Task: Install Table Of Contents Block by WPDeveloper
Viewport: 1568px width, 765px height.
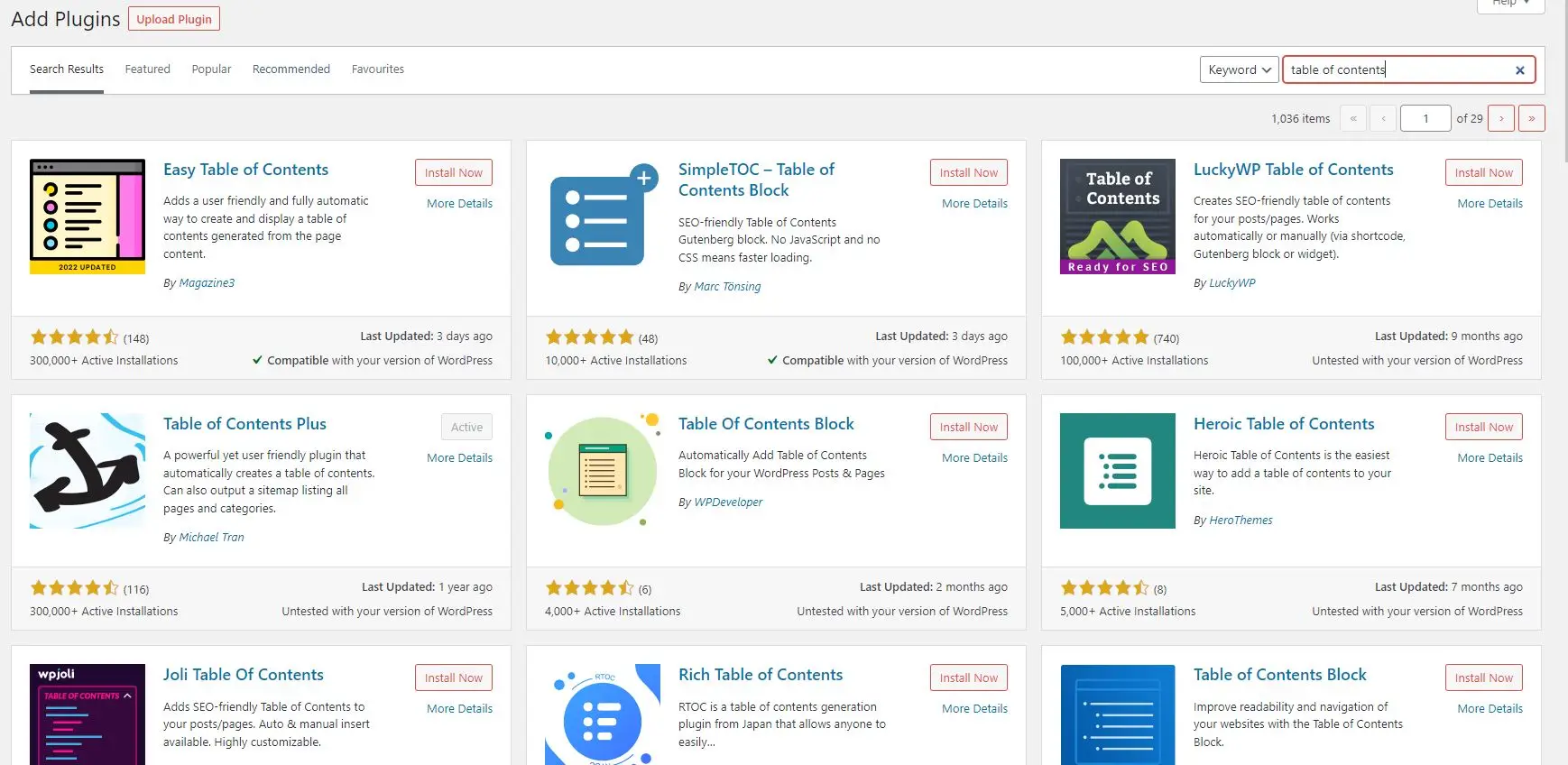Action: pos(969,427)
